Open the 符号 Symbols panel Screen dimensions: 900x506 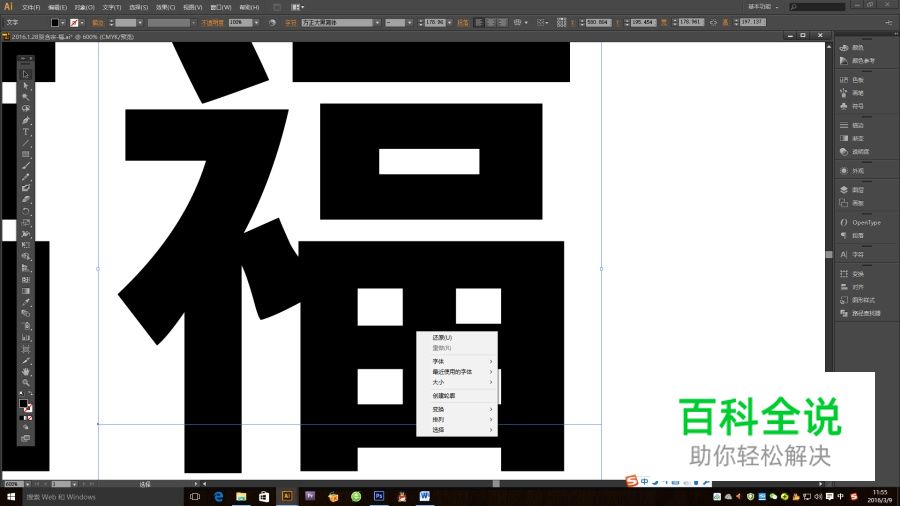[x=852, y=106]
